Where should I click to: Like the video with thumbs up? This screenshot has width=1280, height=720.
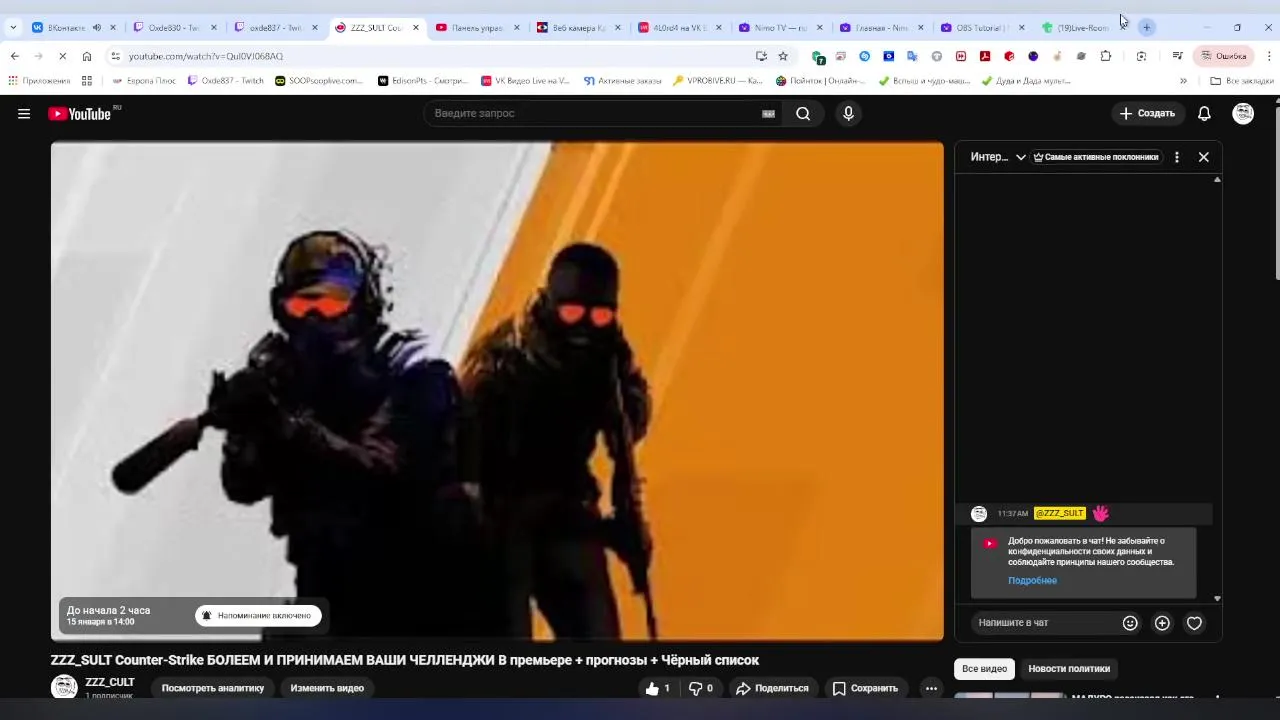(657, 688)
